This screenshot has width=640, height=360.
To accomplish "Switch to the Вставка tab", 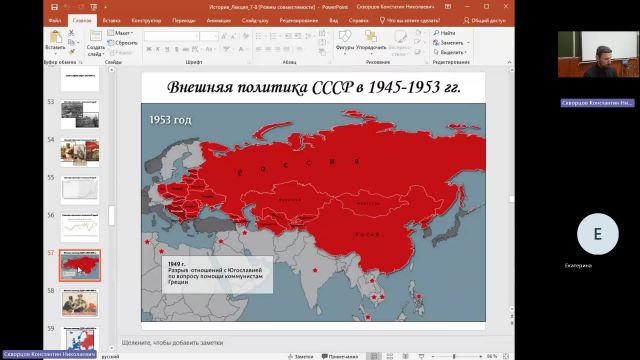I will (111, 20).
